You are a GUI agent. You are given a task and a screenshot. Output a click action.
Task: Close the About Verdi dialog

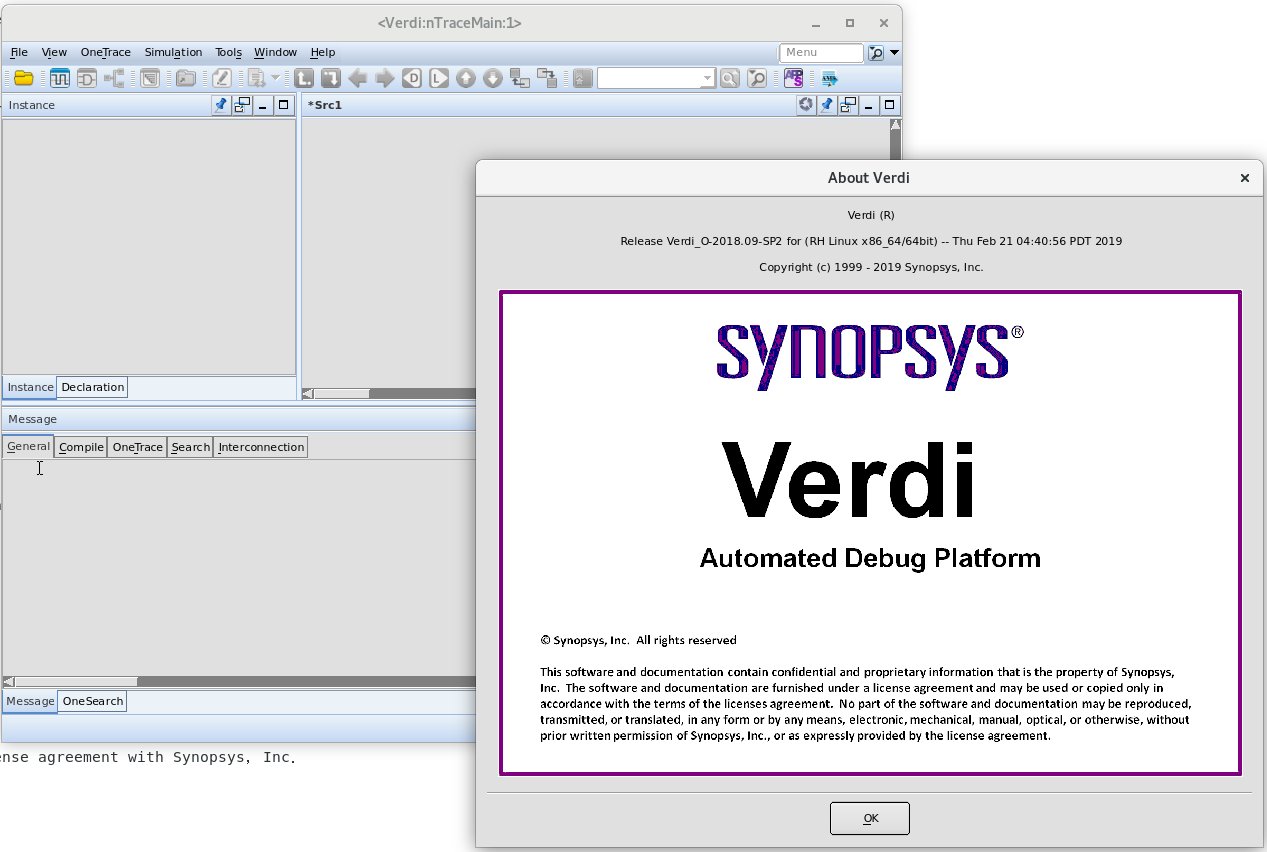point(1245,178)
